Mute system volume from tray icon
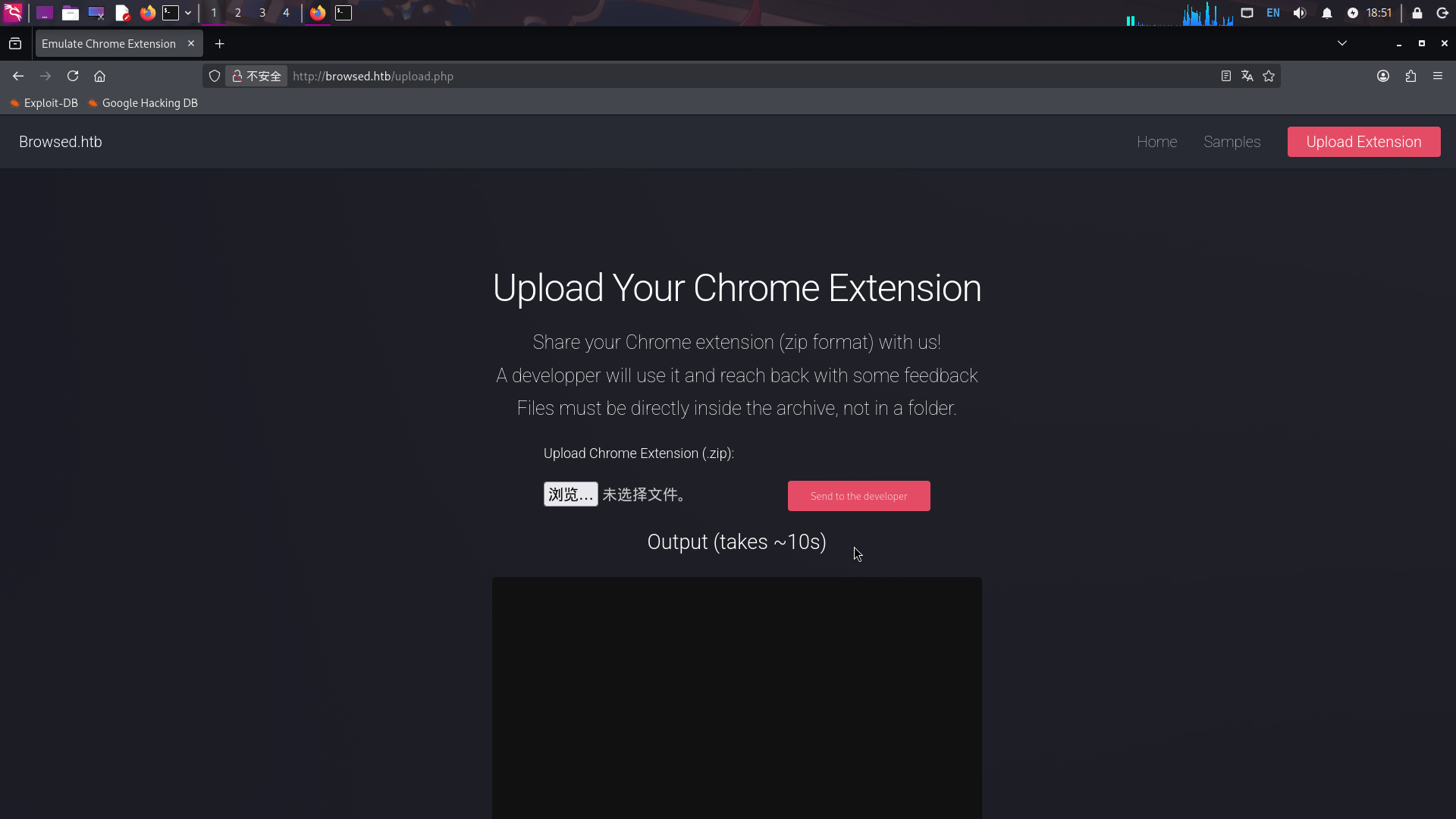1456x819 pixels. (1300, 13)
